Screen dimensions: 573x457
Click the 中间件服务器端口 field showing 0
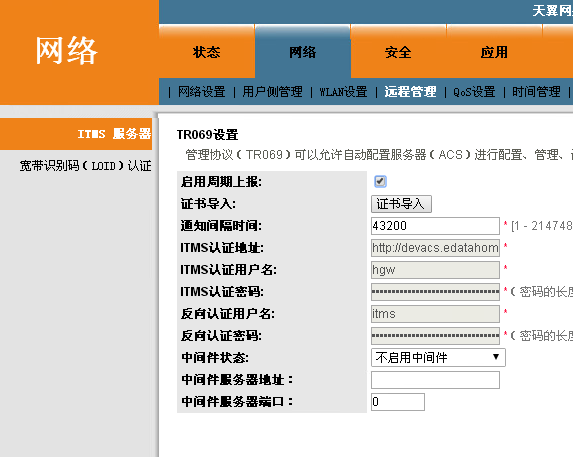[x=398, y=402]
